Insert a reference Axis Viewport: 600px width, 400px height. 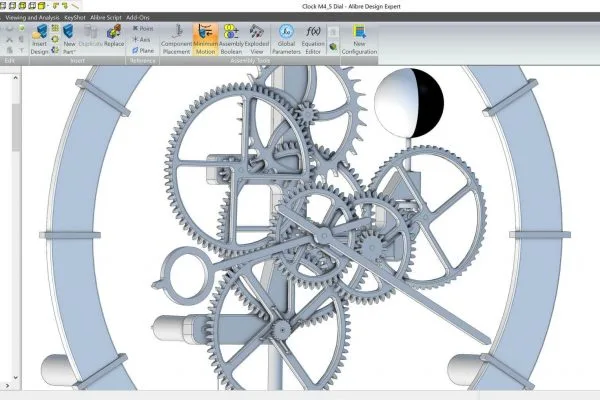pyautogui.click(x=141, y=39)
